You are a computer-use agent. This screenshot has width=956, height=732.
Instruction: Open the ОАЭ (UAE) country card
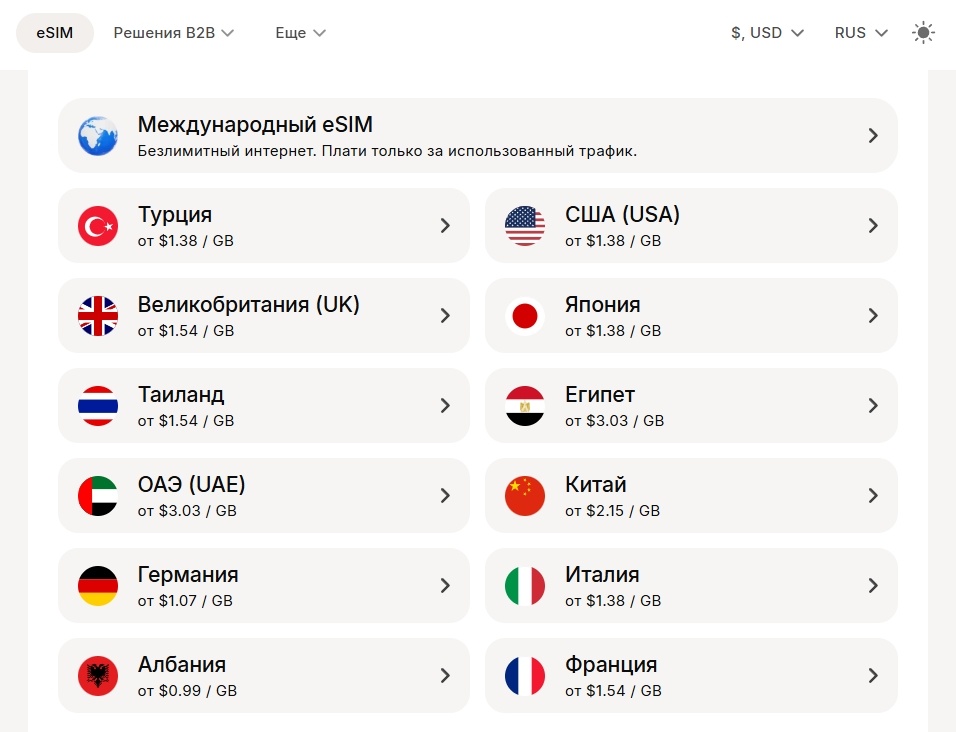coord(264,495)
